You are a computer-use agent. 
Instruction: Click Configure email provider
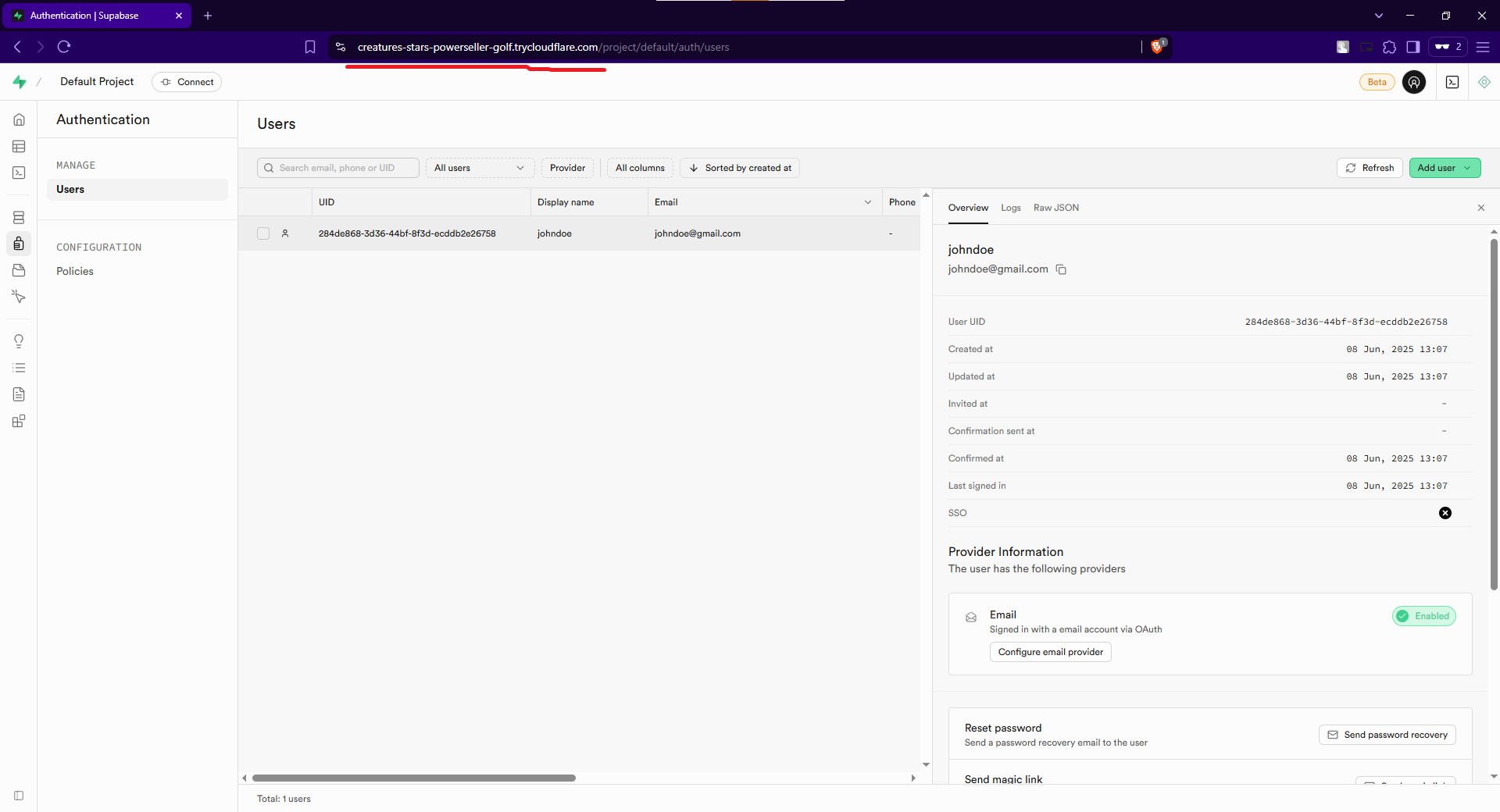point(1050,652)
